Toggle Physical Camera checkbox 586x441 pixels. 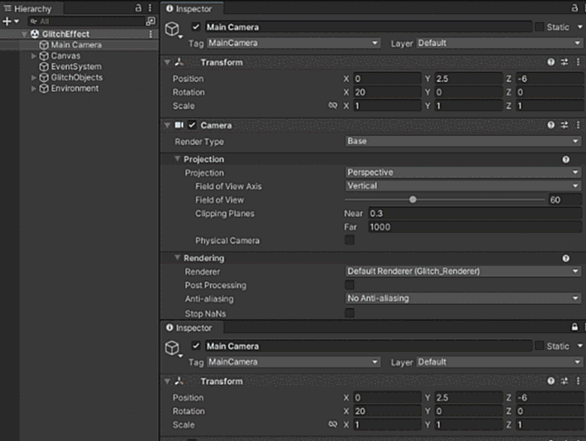click(x=349, y=240)
